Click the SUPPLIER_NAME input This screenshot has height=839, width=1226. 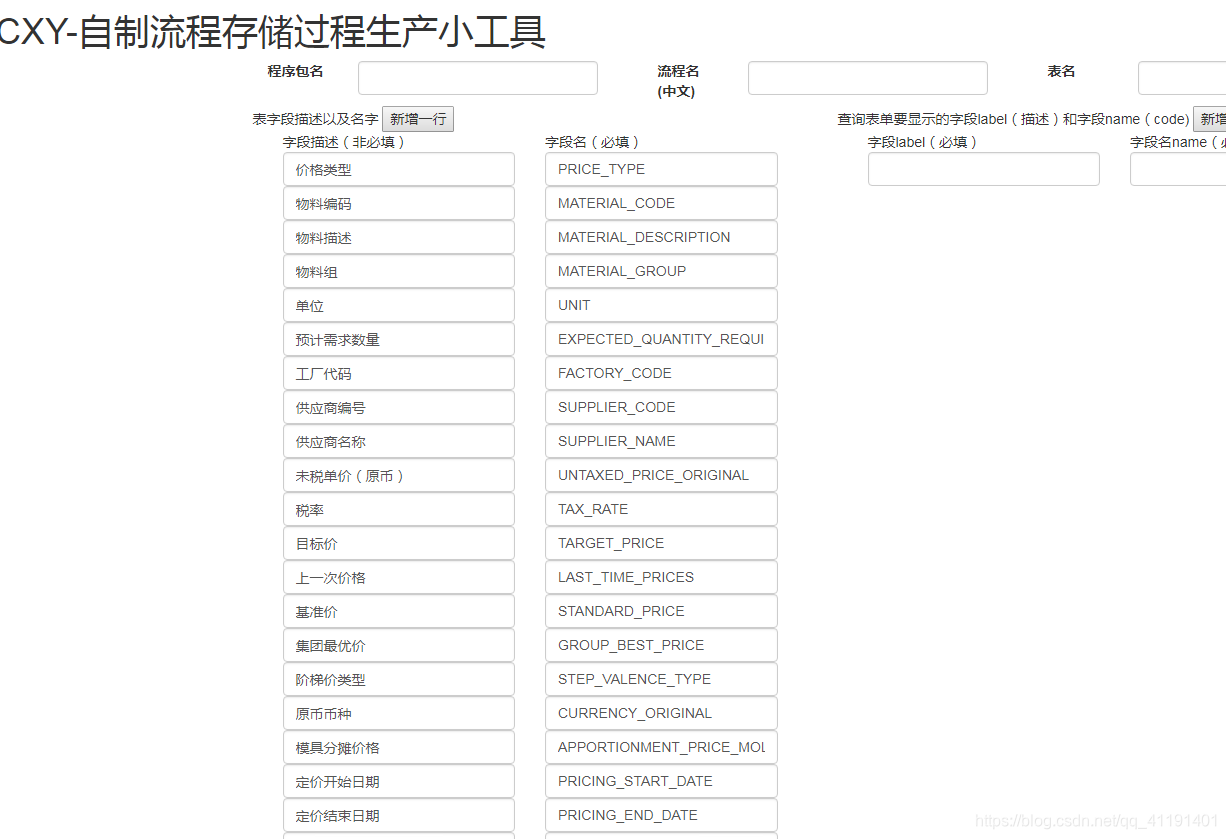coord(661,441)
